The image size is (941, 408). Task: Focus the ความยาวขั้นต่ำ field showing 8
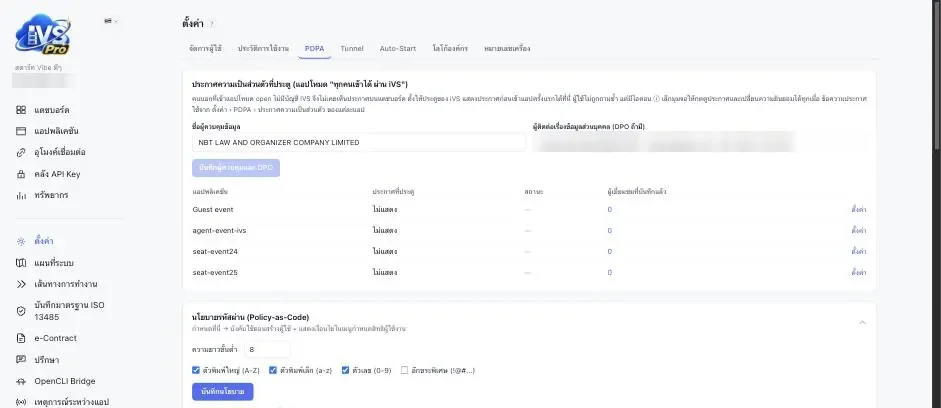(x=268, y=349)
